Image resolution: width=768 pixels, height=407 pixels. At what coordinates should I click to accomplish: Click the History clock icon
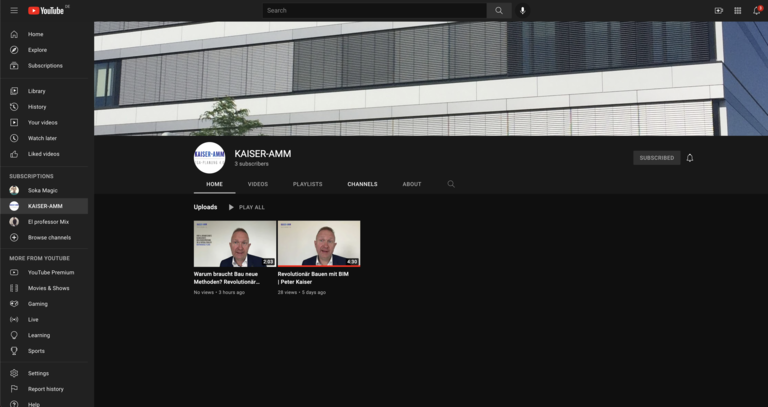[x=14, y=107]
